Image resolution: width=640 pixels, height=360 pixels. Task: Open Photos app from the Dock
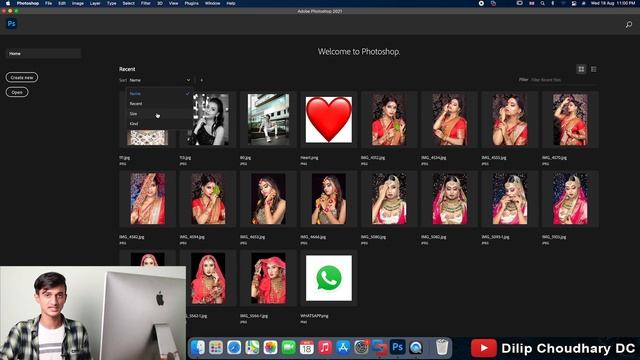coord(270,348)
